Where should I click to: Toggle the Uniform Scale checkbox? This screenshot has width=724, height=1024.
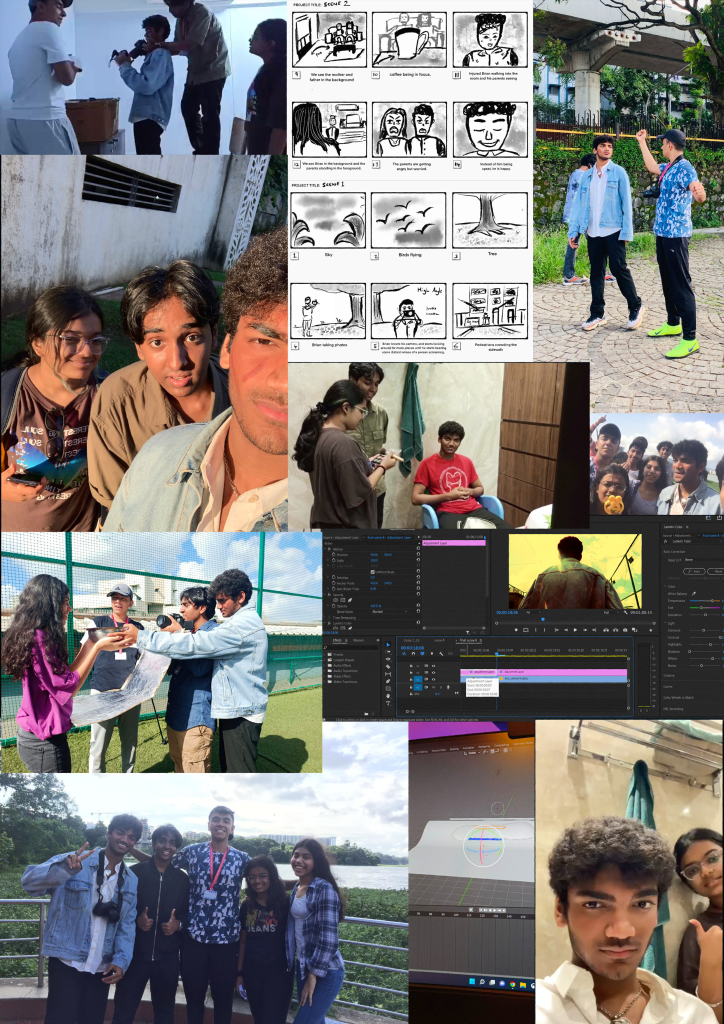tap(372, 571)
